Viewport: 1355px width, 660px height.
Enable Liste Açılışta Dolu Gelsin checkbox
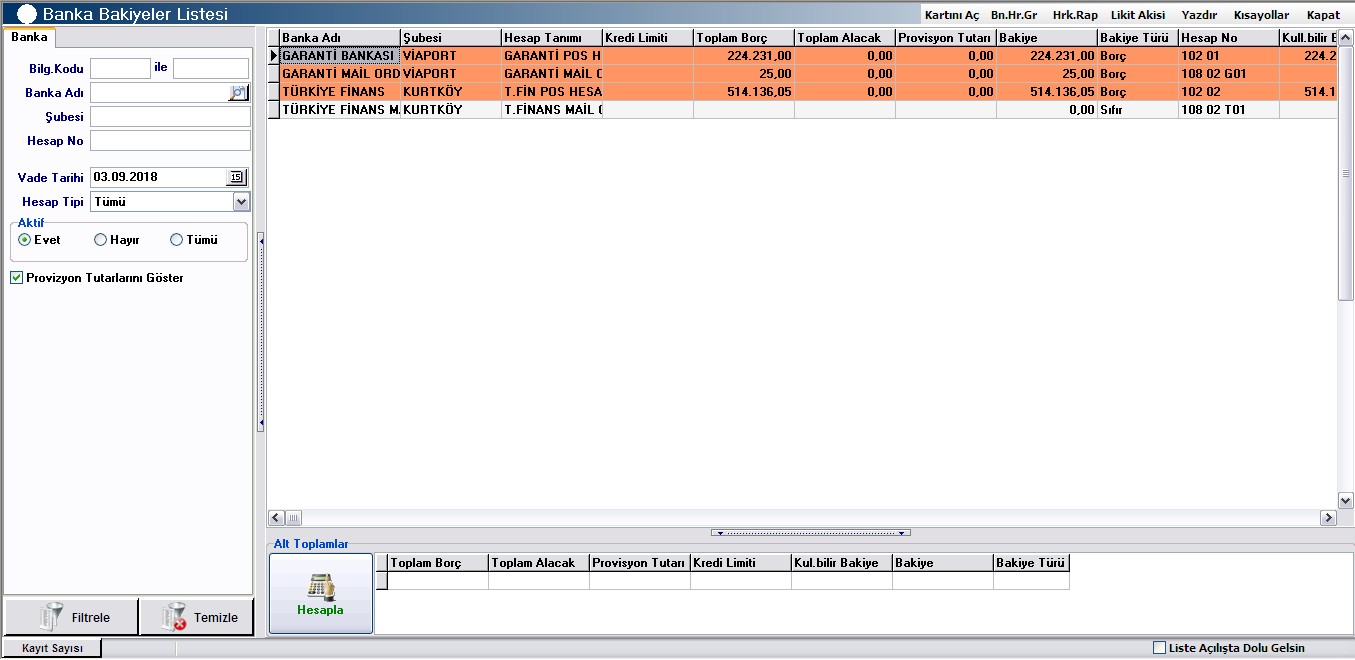[1160, 648]
